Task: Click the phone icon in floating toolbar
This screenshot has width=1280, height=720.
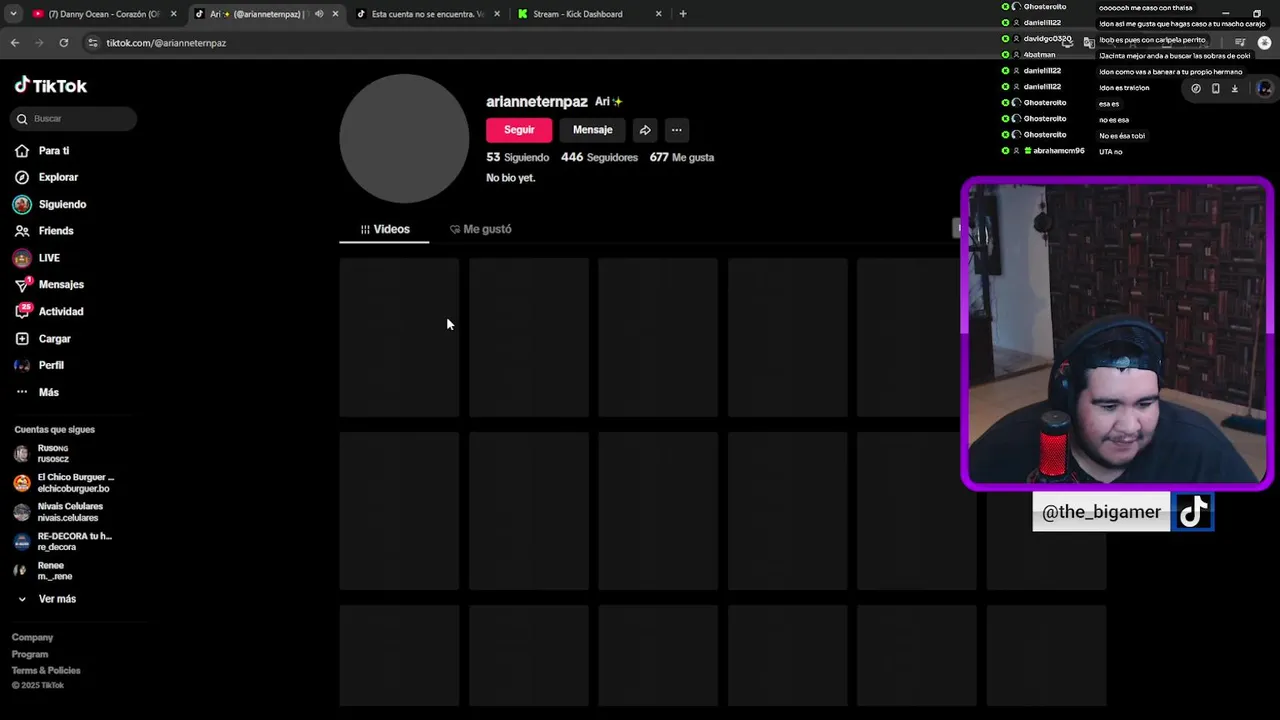Action: point(1215,88)
